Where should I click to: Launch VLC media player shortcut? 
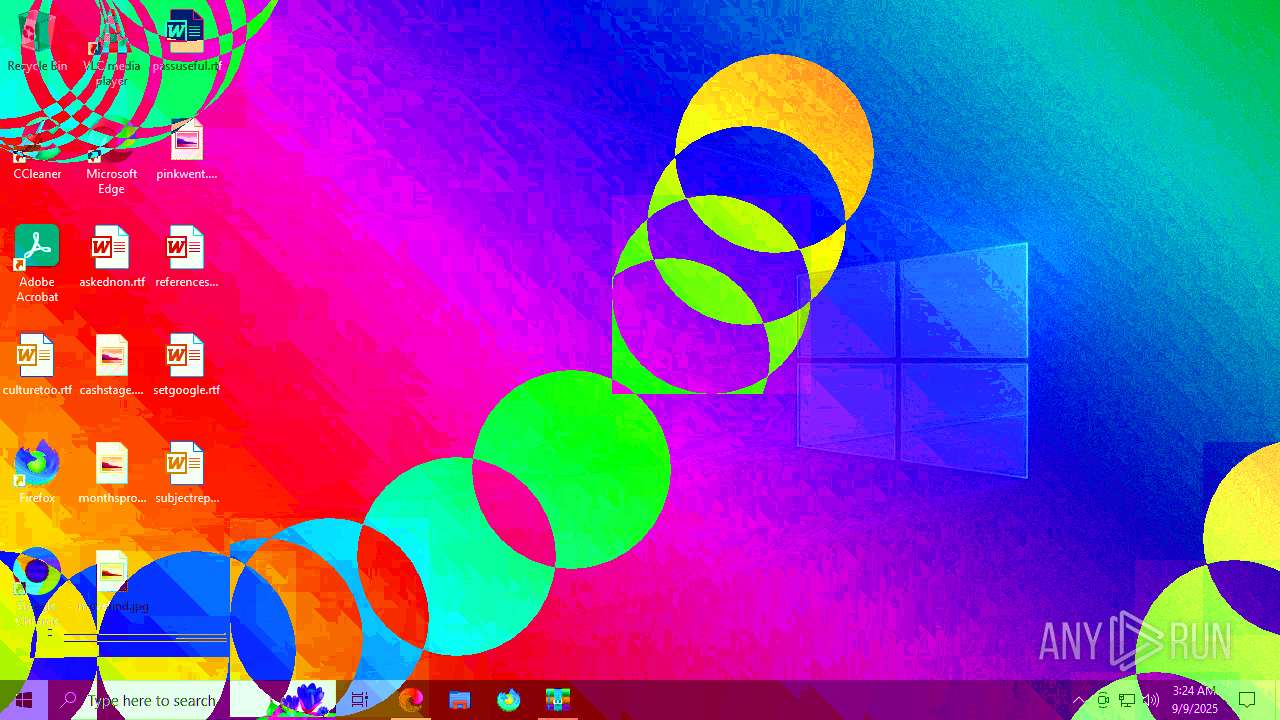point(111,49)
